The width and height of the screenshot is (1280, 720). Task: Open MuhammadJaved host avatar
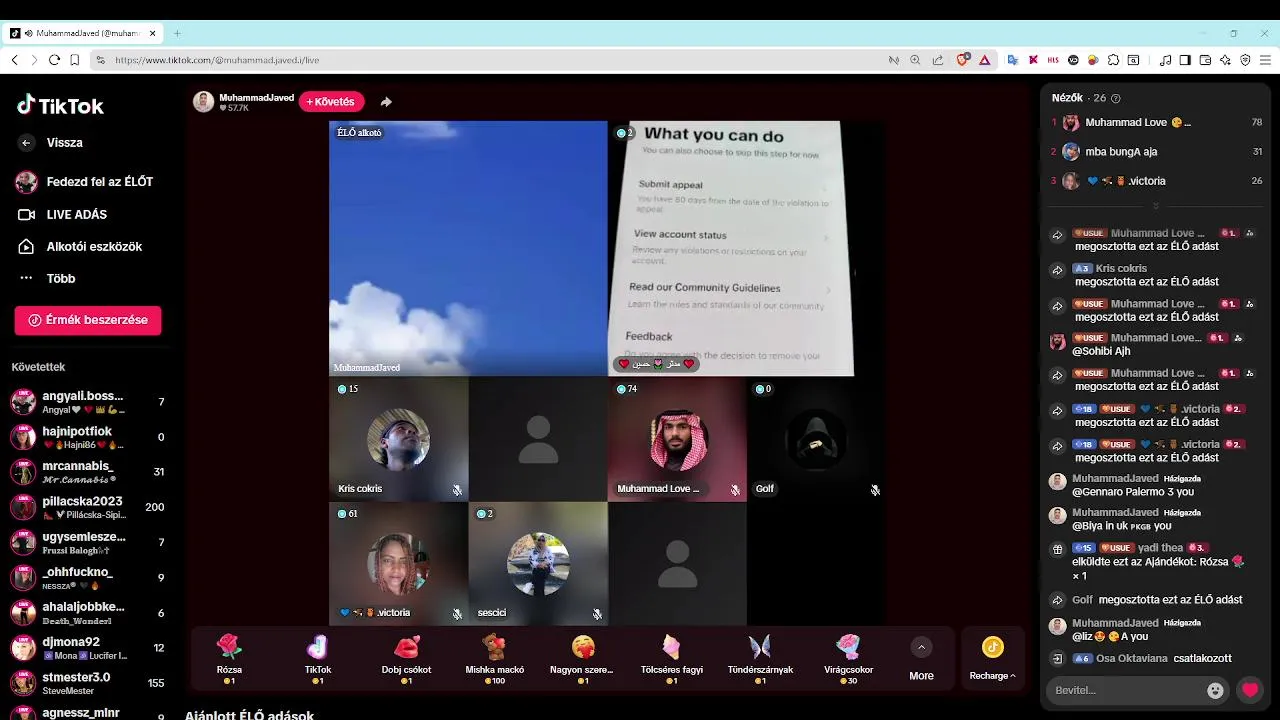click(204, 102)
